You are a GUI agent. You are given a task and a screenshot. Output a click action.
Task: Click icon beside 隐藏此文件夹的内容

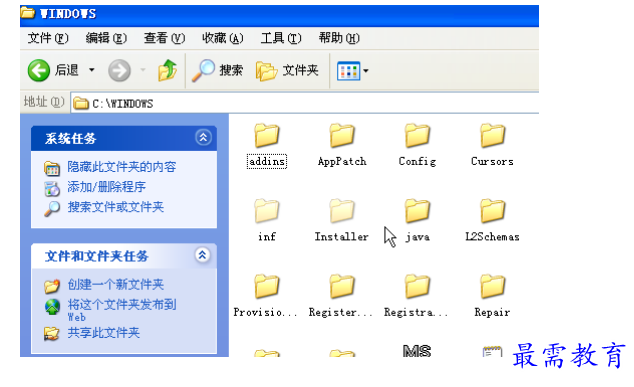coord(52,168)
